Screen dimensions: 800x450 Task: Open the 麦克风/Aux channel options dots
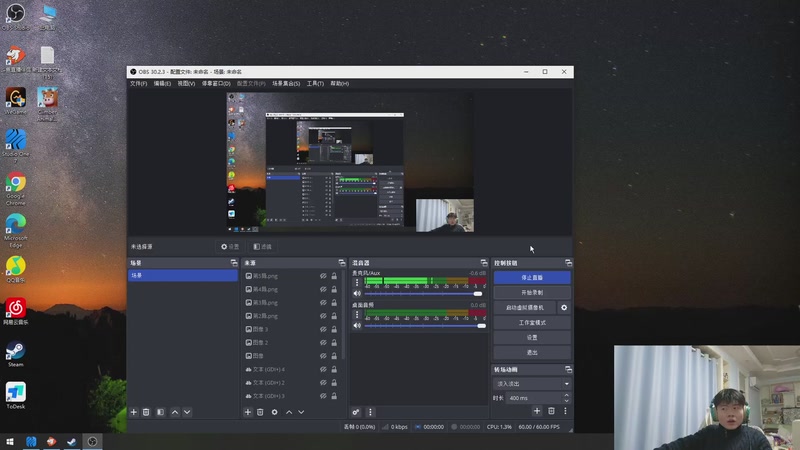(x=357, y=282)
